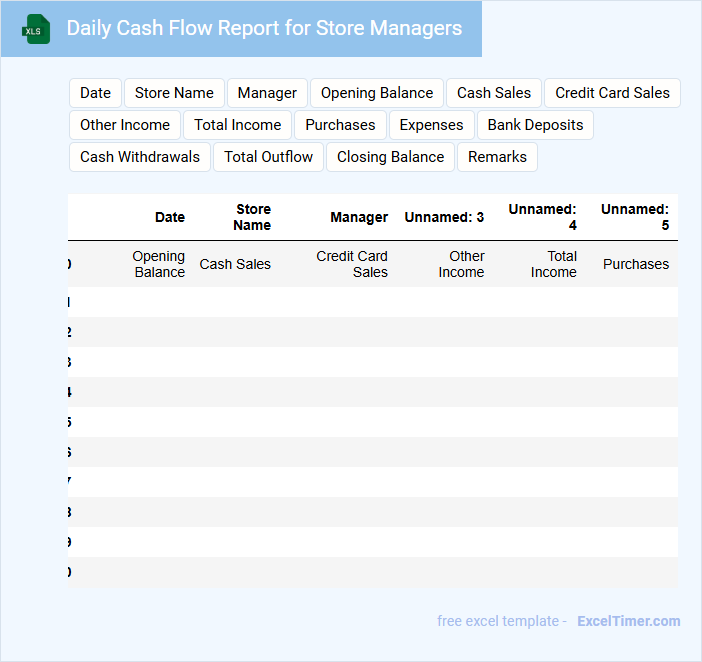Open the ExcelTimer.com link

tap(628, 621)
